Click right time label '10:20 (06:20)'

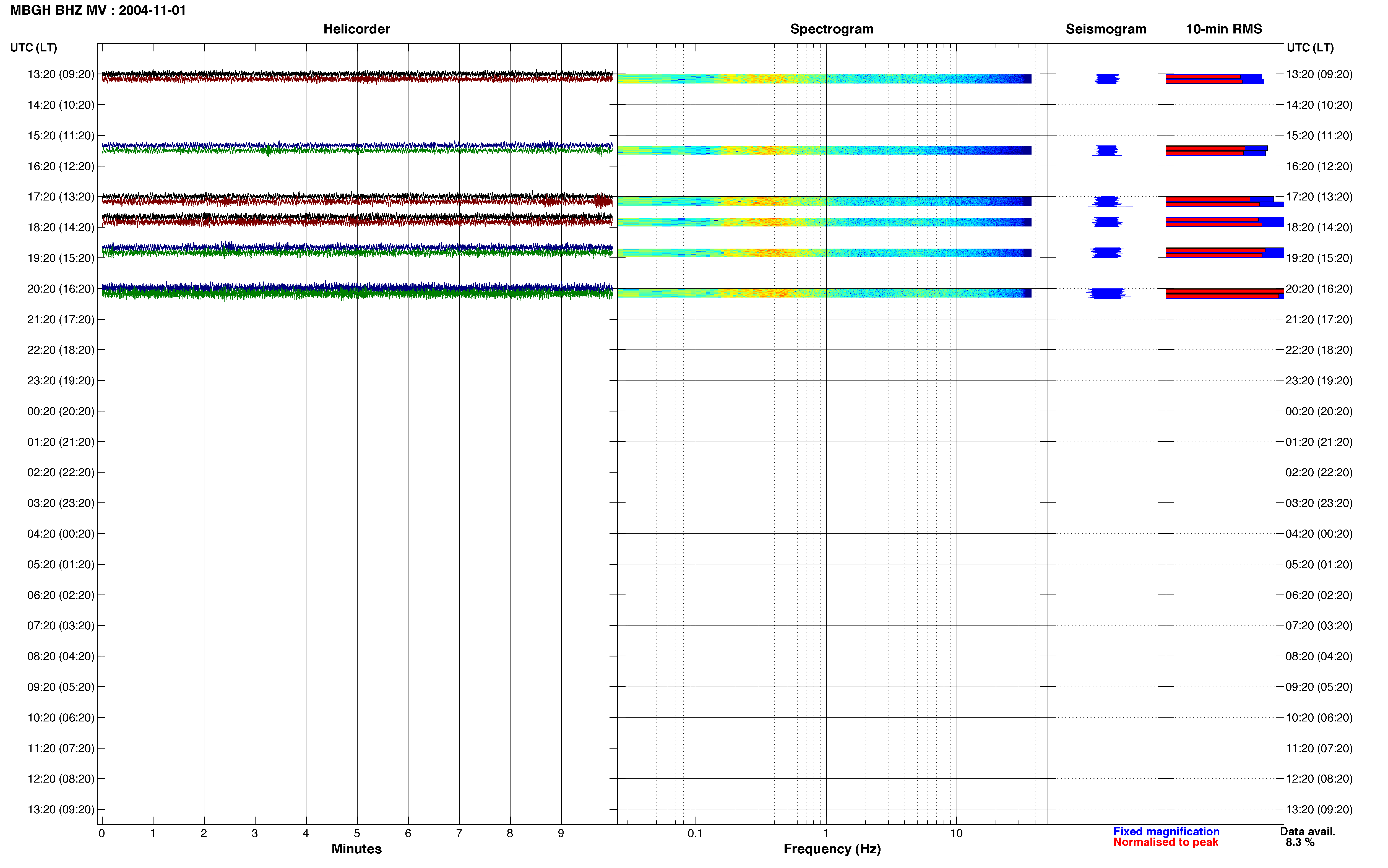[x=1319, y=718]
